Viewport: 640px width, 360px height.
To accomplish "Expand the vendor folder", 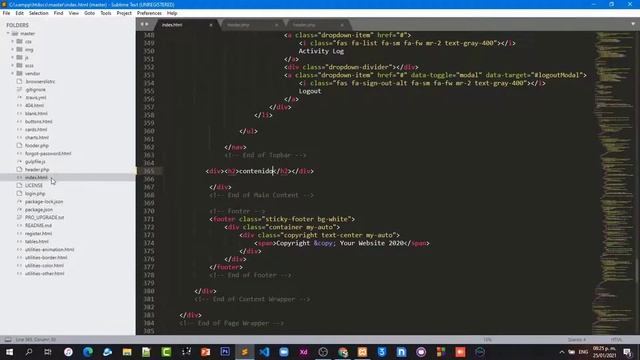I will click(13, 73).
